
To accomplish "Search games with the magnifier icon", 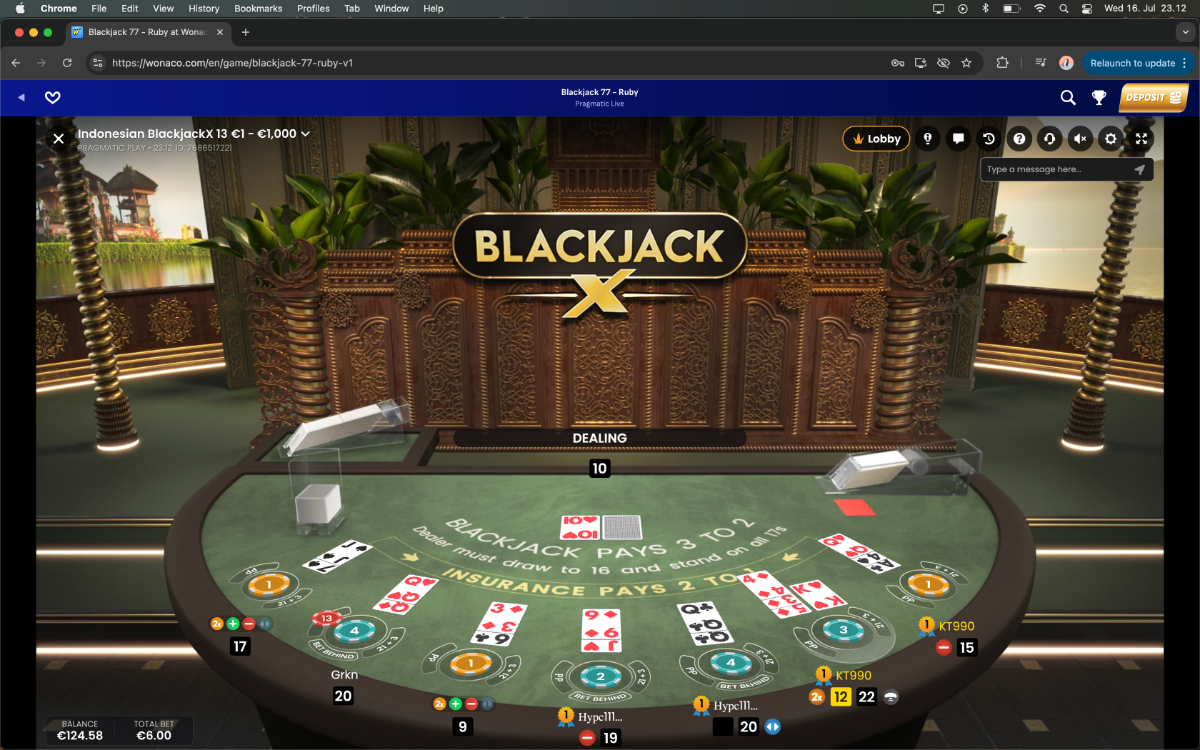I will [1068, 97].
